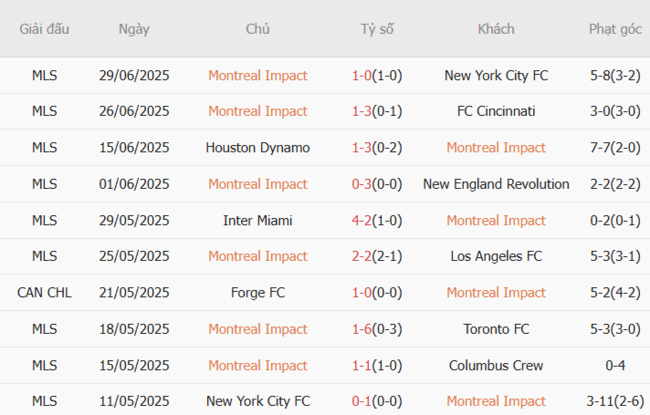This screenshot has height=415, width=650.
Task: Open the FC Cincinnati team link
Action: (496, 111)
